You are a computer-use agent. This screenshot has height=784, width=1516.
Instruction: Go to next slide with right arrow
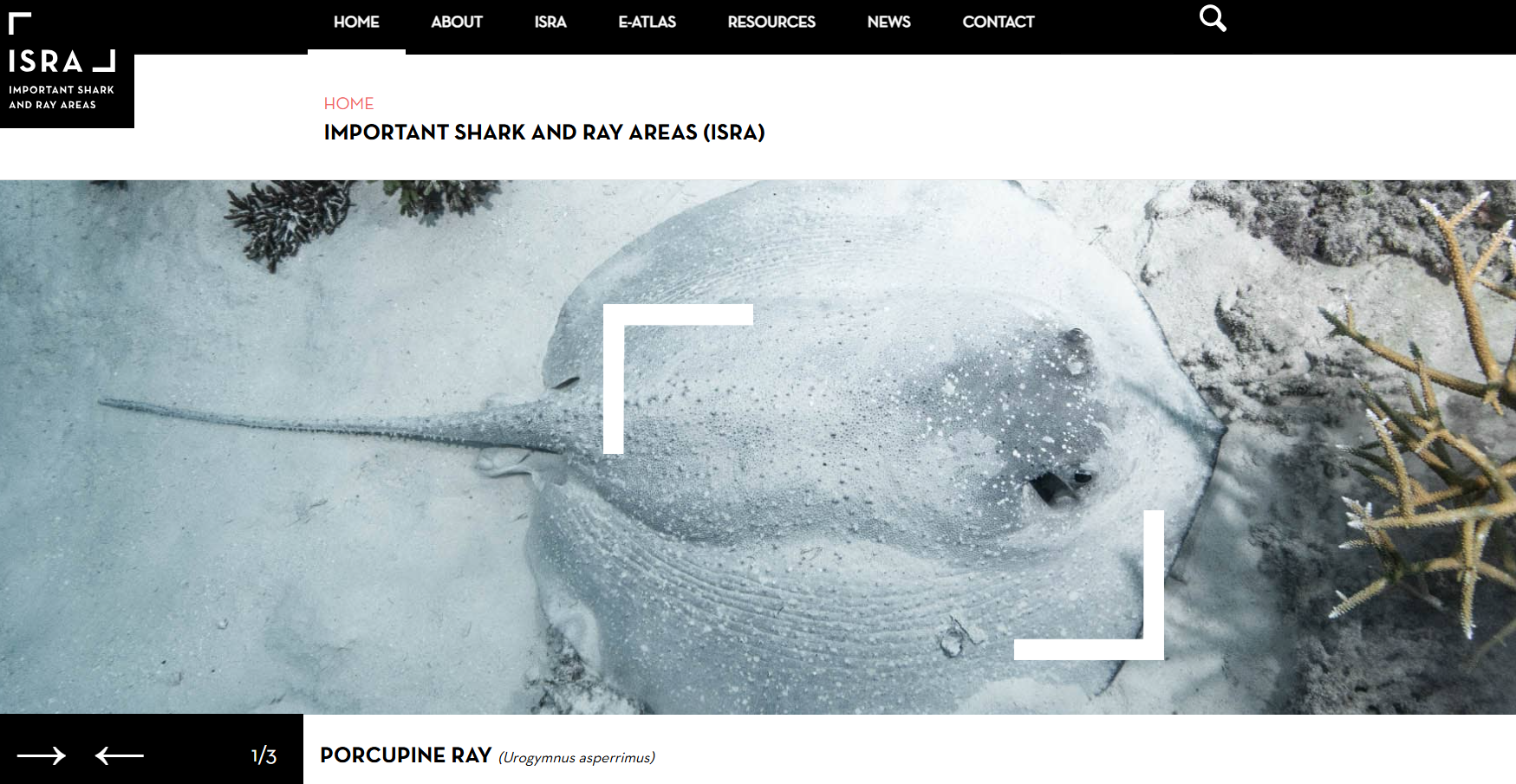coord(41,755)
